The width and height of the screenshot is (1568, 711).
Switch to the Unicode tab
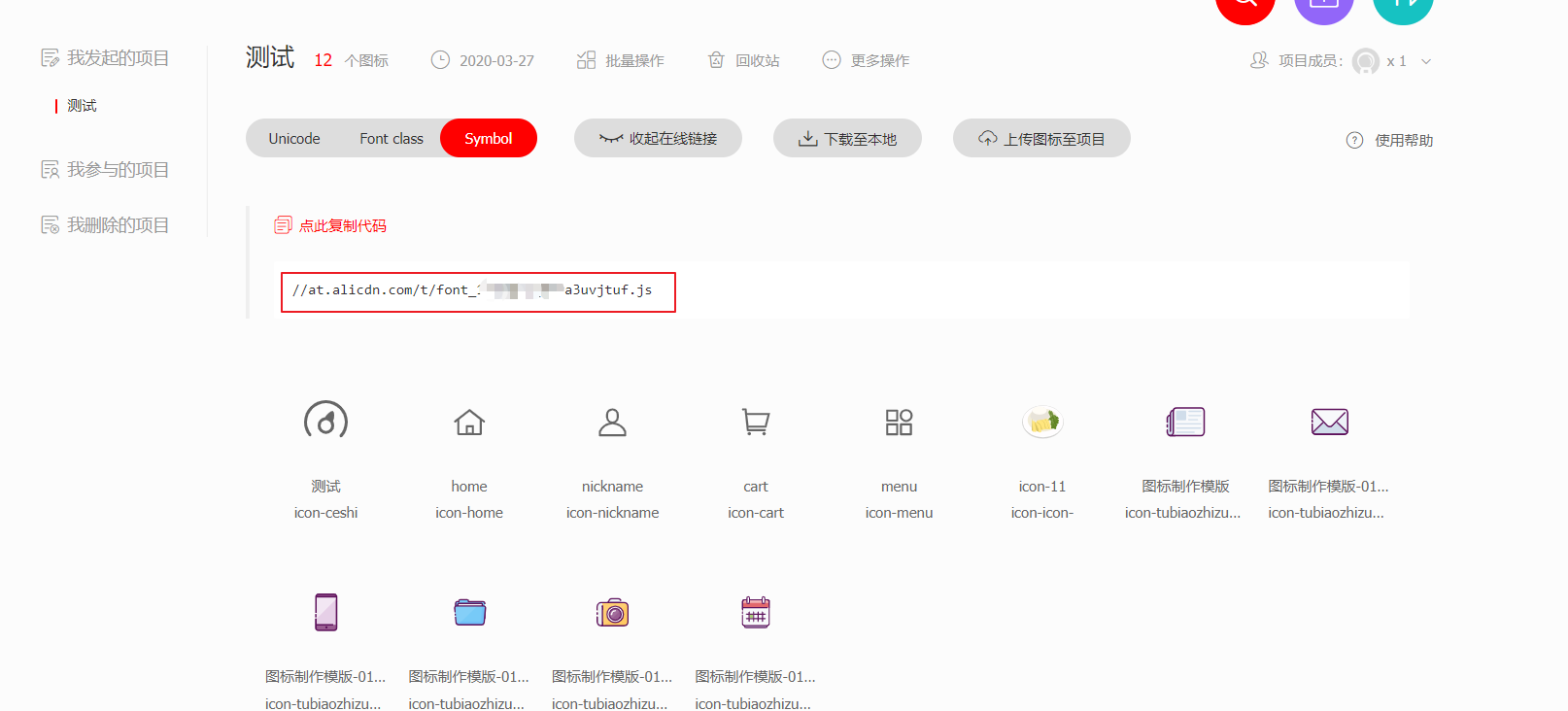294,138
